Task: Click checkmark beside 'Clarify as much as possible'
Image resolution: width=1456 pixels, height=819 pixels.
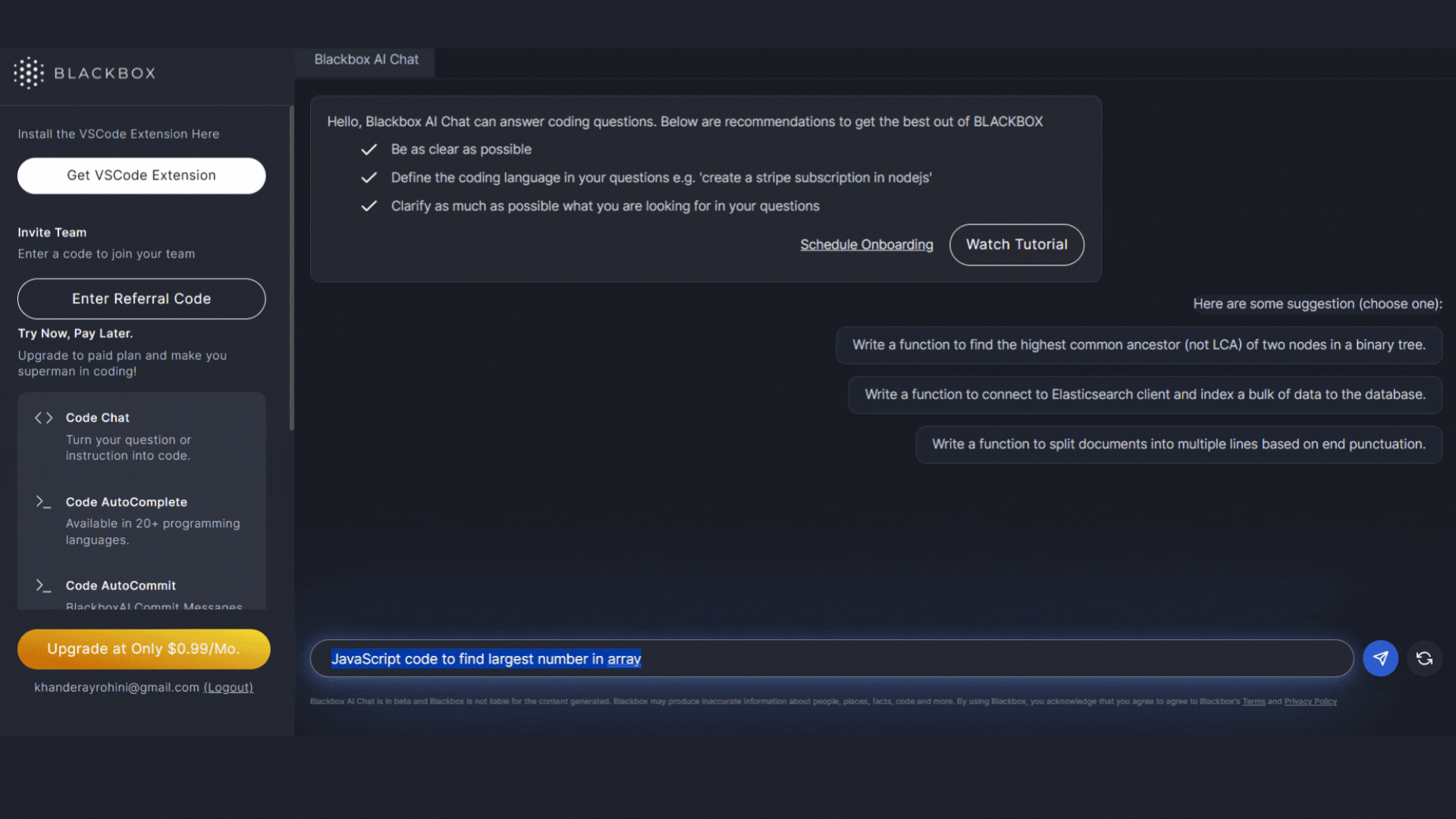Action: pos(369,206)
